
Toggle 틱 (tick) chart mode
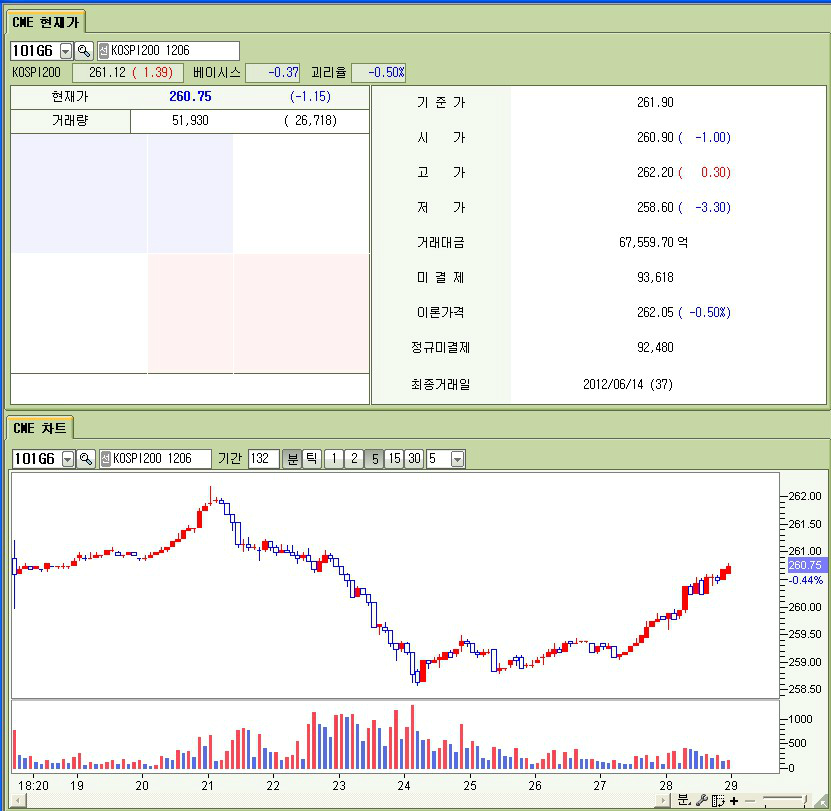(311, 459)
